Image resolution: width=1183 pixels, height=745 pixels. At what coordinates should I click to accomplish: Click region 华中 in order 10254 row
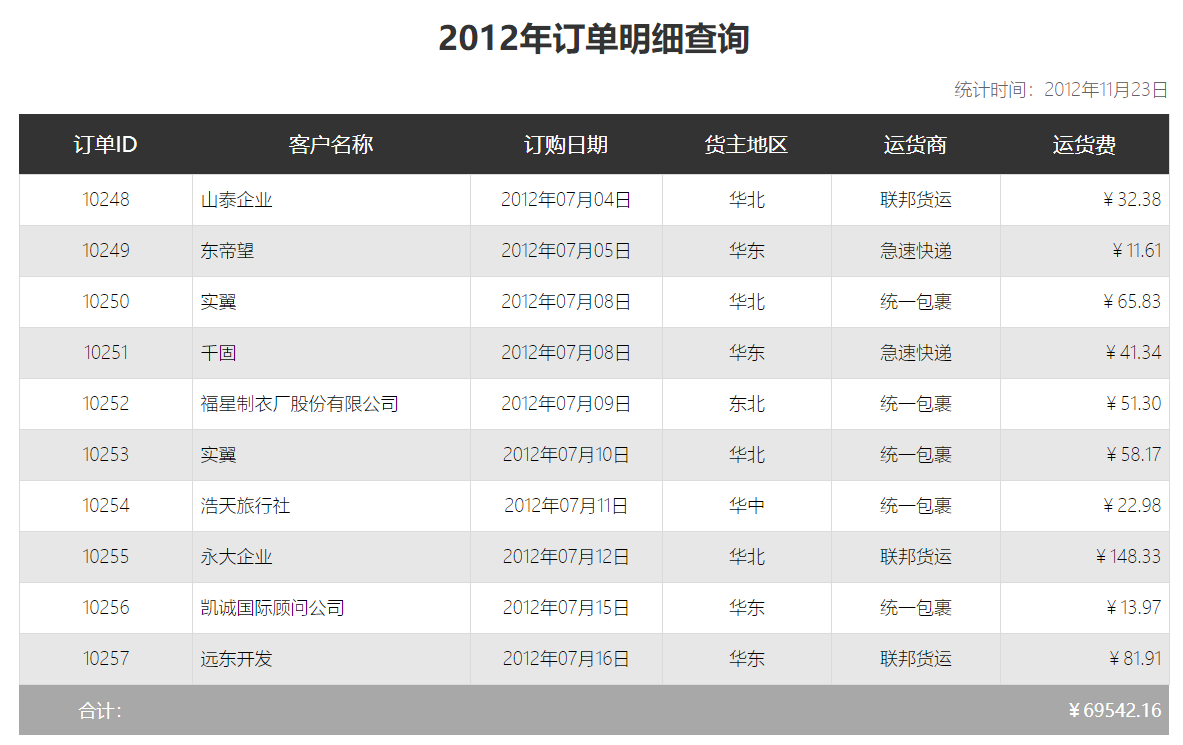pyautogui.click(x=747, y=506)
